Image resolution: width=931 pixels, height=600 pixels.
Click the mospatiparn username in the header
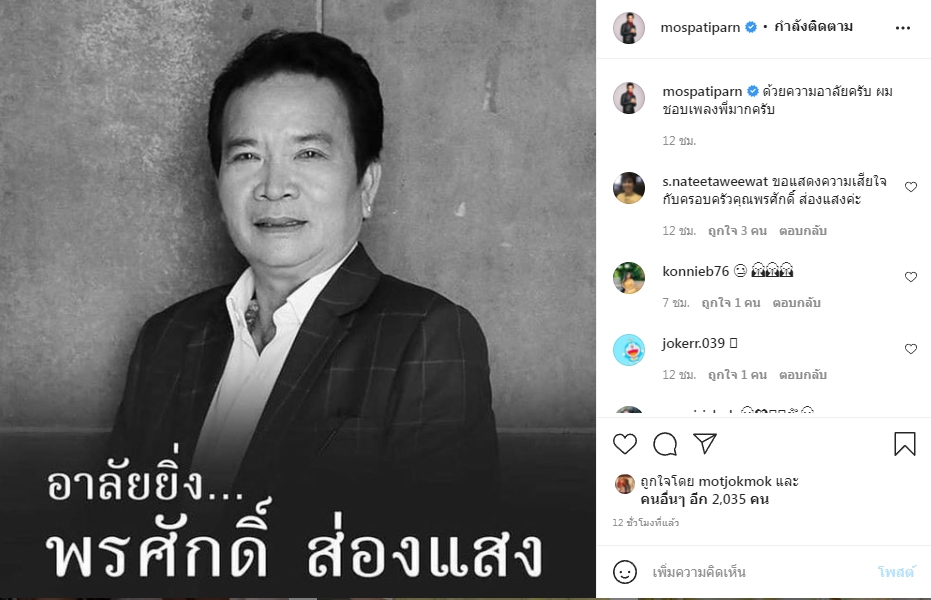point(700,27)
